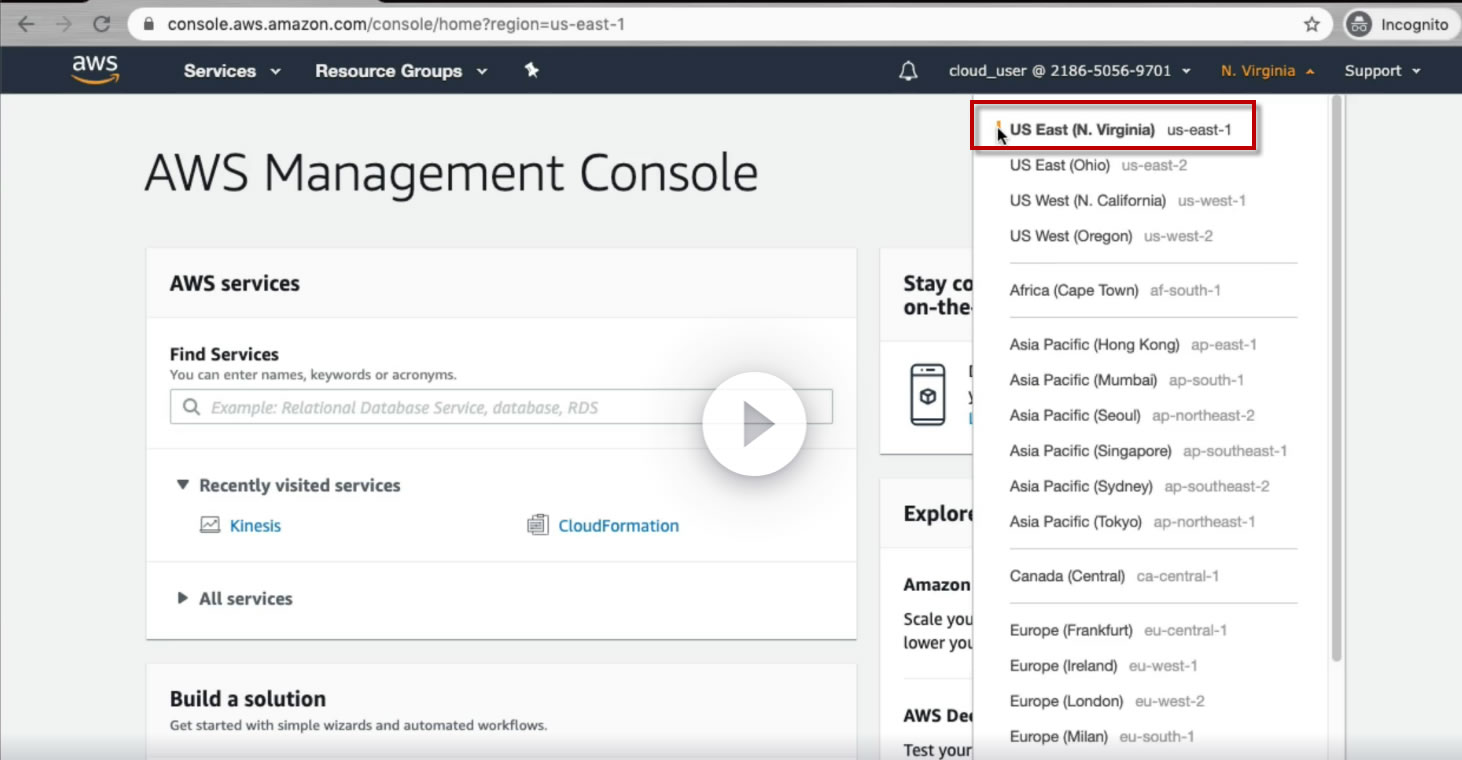Viewport: 1462px width, 760px height.
Task: Click the region list scrollbar
Action: point(1337,380)
